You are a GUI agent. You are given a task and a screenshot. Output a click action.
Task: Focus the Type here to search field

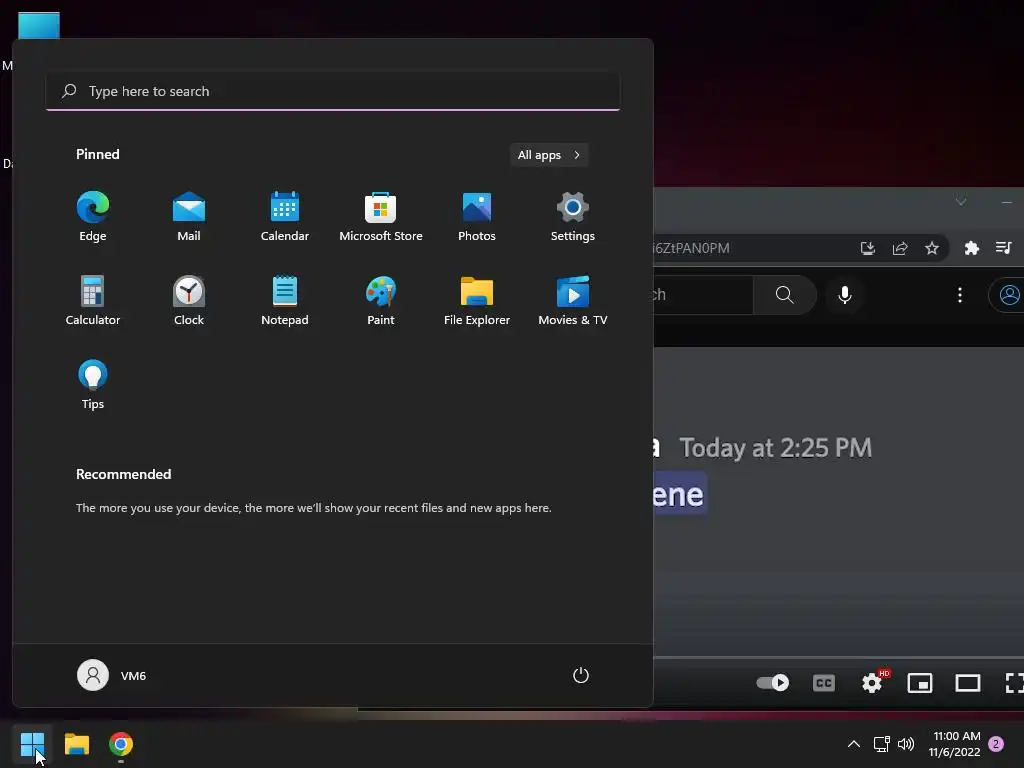pos(333,91)
